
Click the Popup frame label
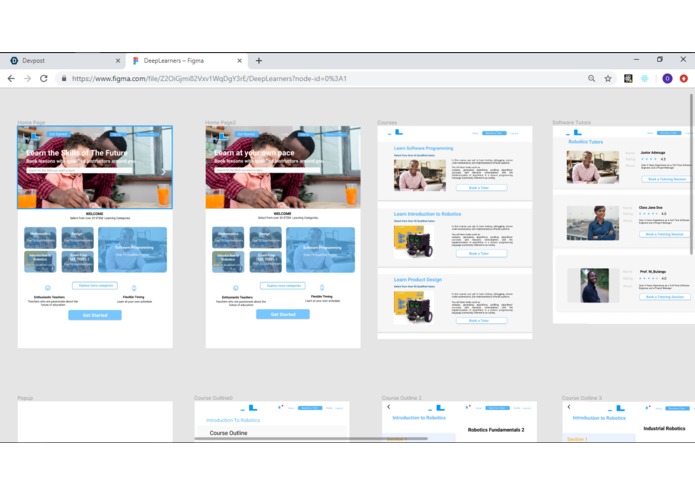(25, 398)
